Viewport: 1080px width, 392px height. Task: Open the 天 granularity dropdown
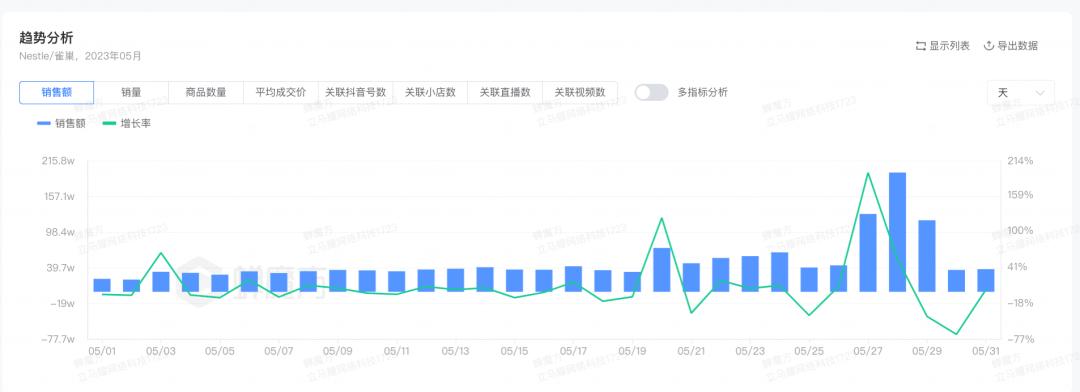(1020, 92)
